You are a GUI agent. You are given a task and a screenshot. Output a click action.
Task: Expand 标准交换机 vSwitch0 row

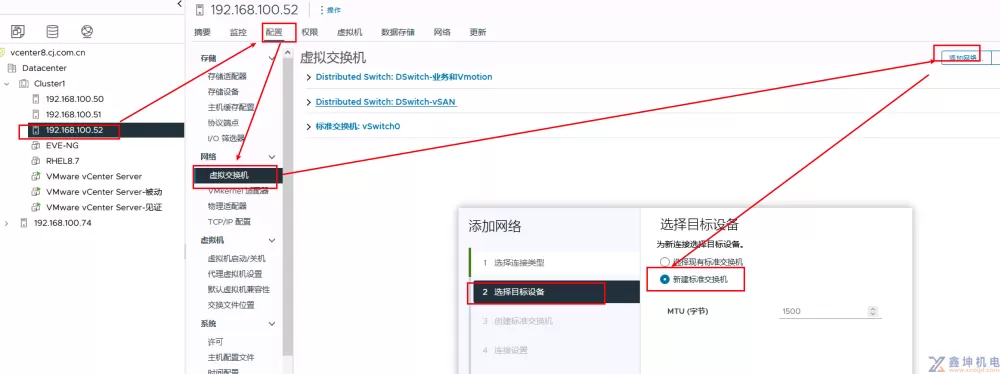point(309,126)
